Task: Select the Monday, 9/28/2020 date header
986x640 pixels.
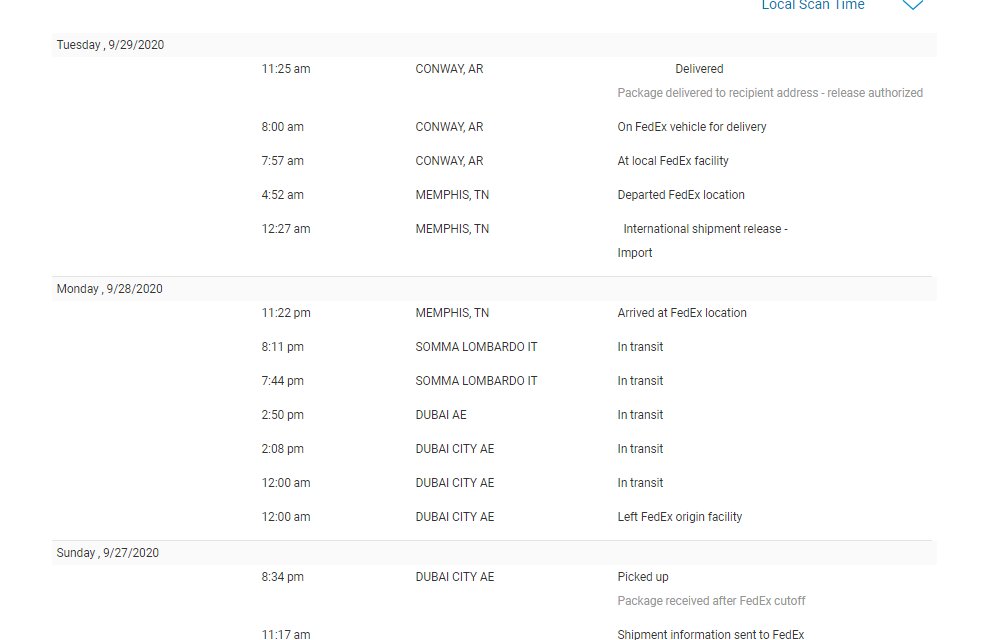Action: tap(109, 289)
